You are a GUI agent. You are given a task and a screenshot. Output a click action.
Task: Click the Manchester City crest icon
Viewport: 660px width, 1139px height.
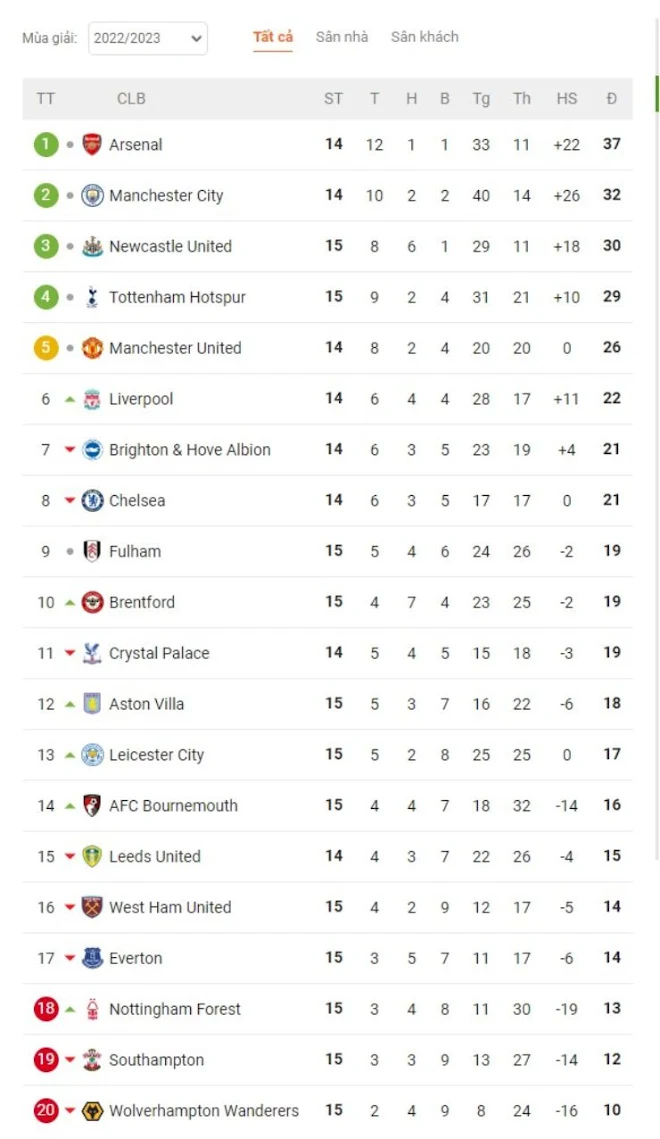92,195
